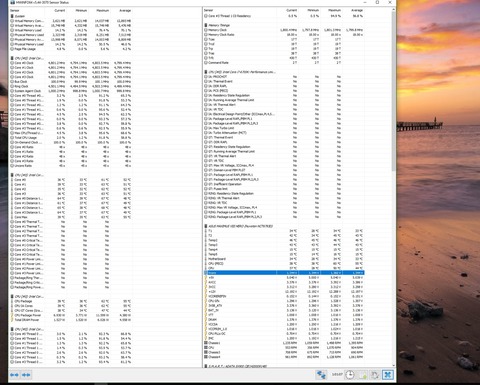Screen dimensions: 480x385
Task: Select the Total DRAM Power row
Action: [x=71, y=320]
